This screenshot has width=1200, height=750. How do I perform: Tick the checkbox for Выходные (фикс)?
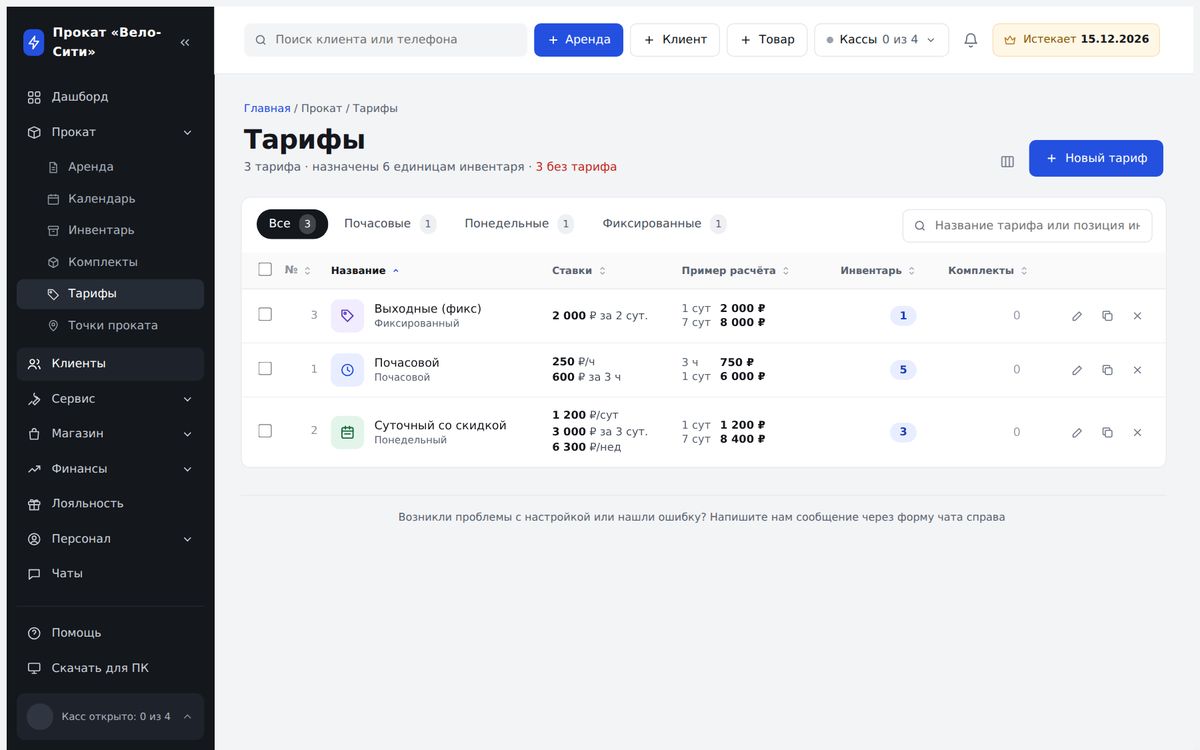265,315
